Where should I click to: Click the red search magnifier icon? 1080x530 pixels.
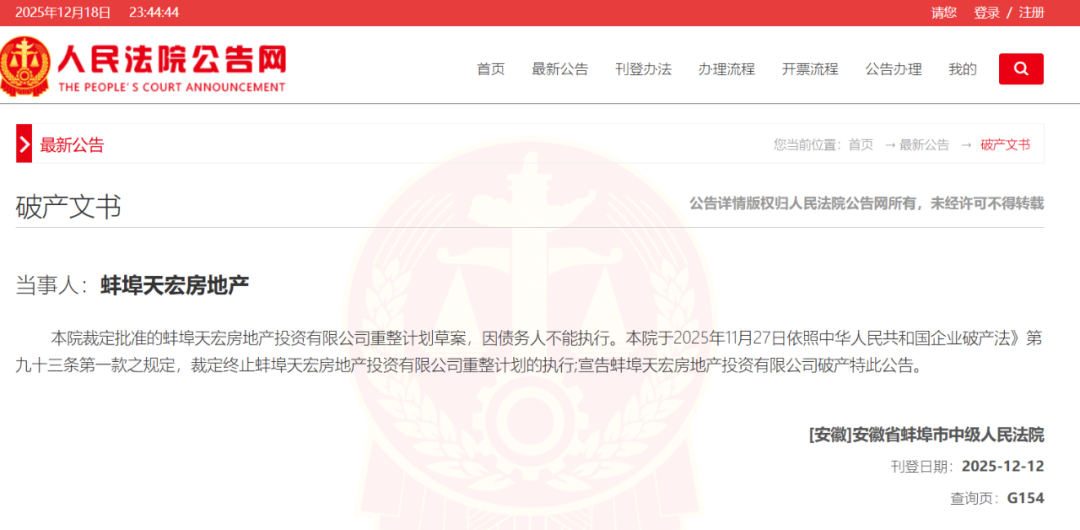coord(1021,69)
